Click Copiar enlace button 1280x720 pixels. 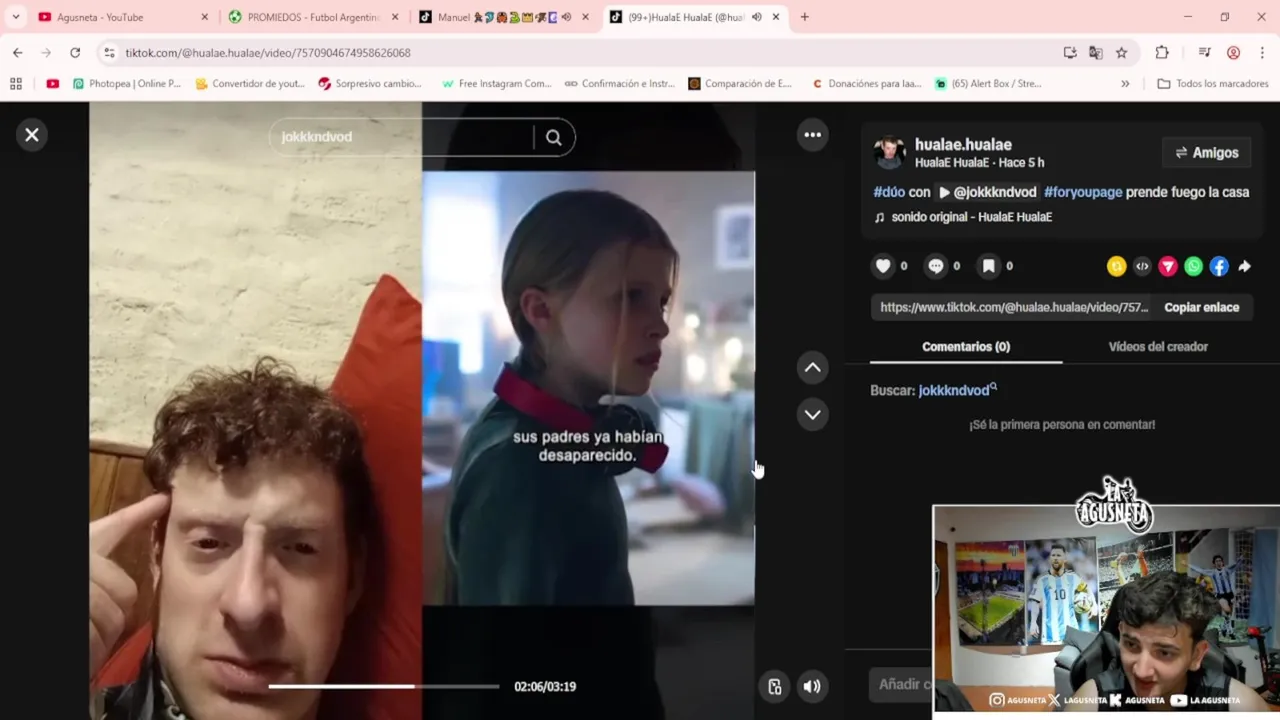[x=1201, y=307]
